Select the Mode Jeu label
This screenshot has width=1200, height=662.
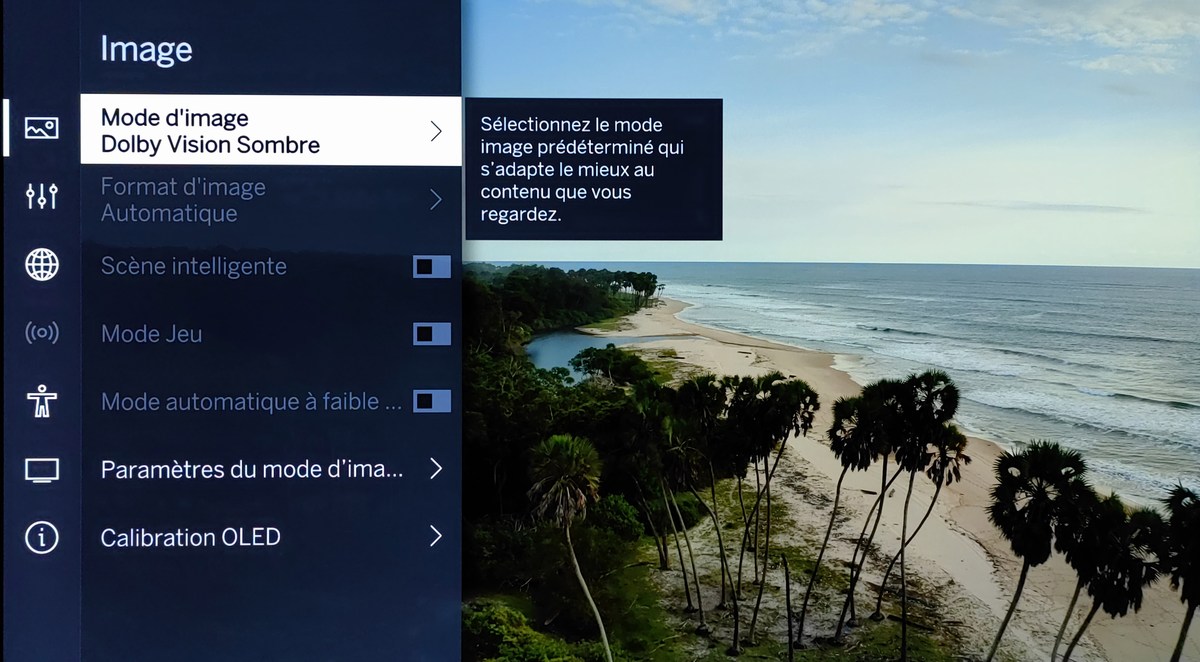(x=151, y=334)
